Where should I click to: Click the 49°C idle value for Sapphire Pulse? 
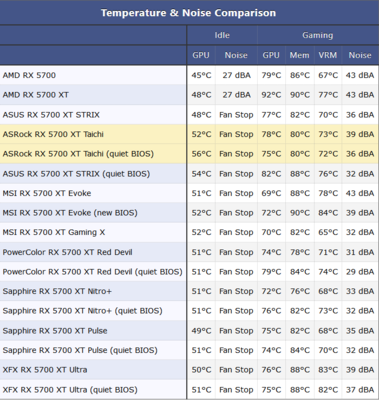coord(201,331)
